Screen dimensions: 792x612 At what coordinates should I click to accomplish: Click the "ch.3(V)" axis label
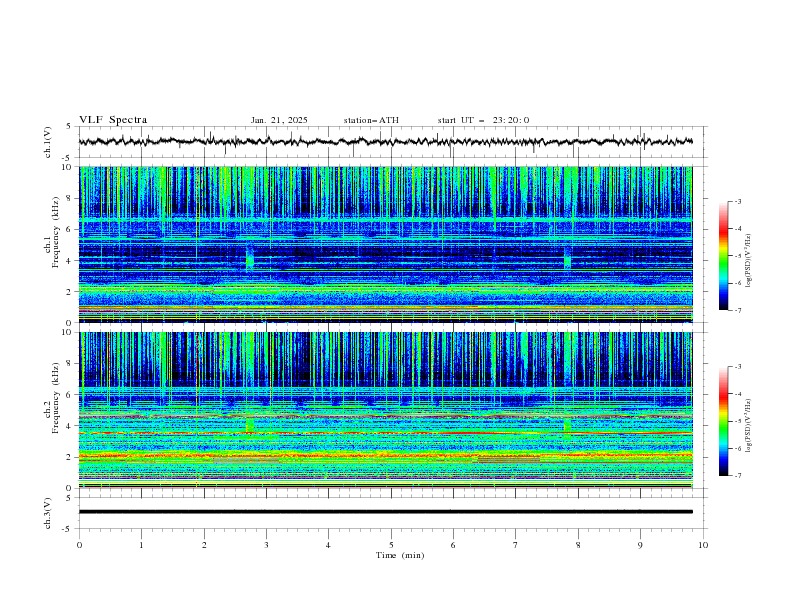tap(48, 513)
